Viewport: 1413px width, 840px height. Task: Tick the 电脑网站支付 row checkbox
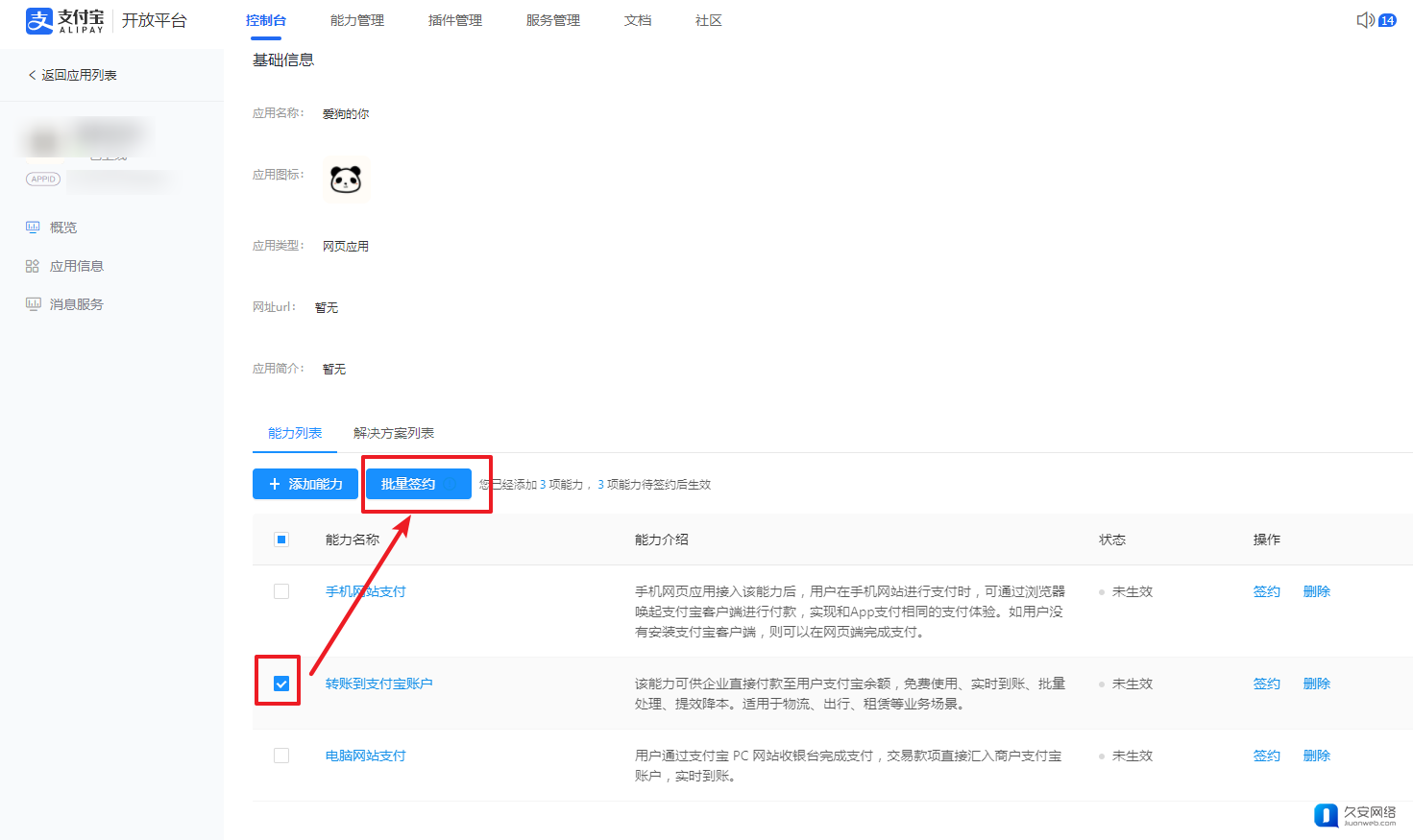(x=281, y=756)
